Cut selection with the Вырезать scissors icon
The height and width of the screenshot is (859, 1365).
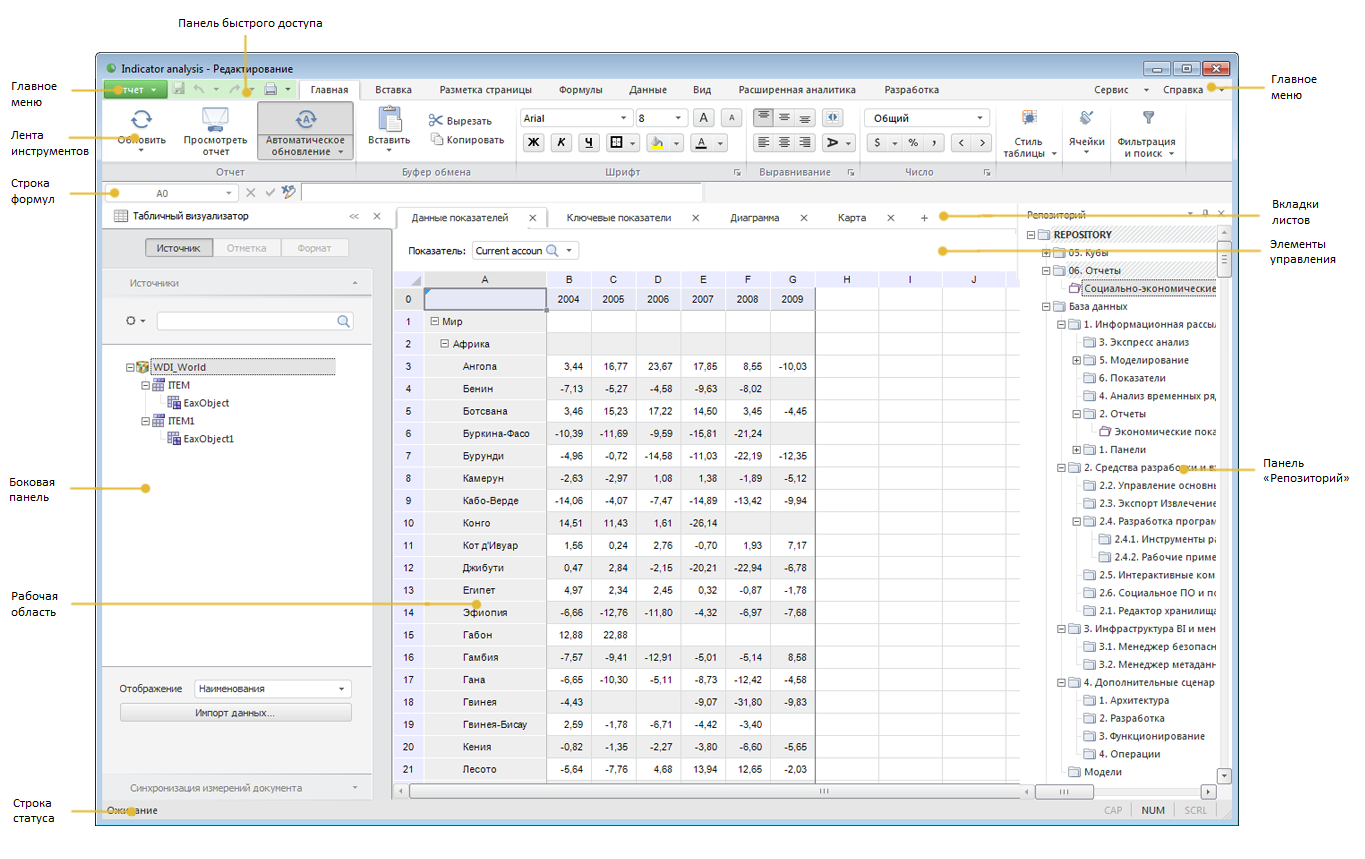(x=436, y=120)
